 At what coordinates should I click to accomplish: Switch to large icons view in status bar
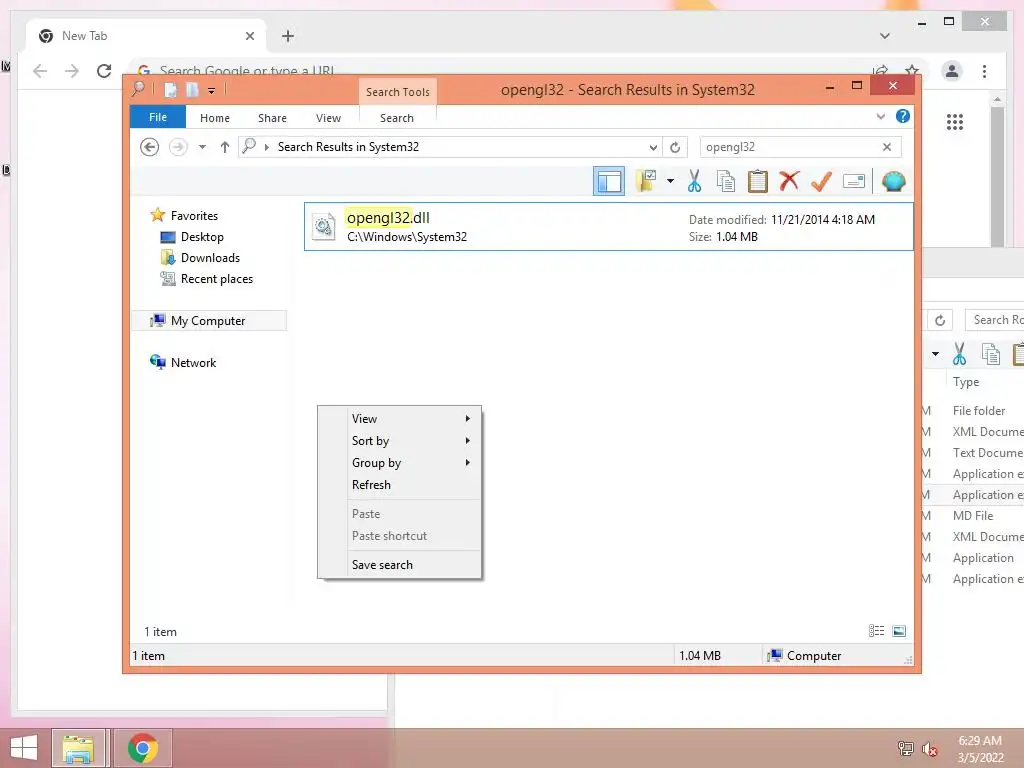pyautogui.click(x=899, y=631)
